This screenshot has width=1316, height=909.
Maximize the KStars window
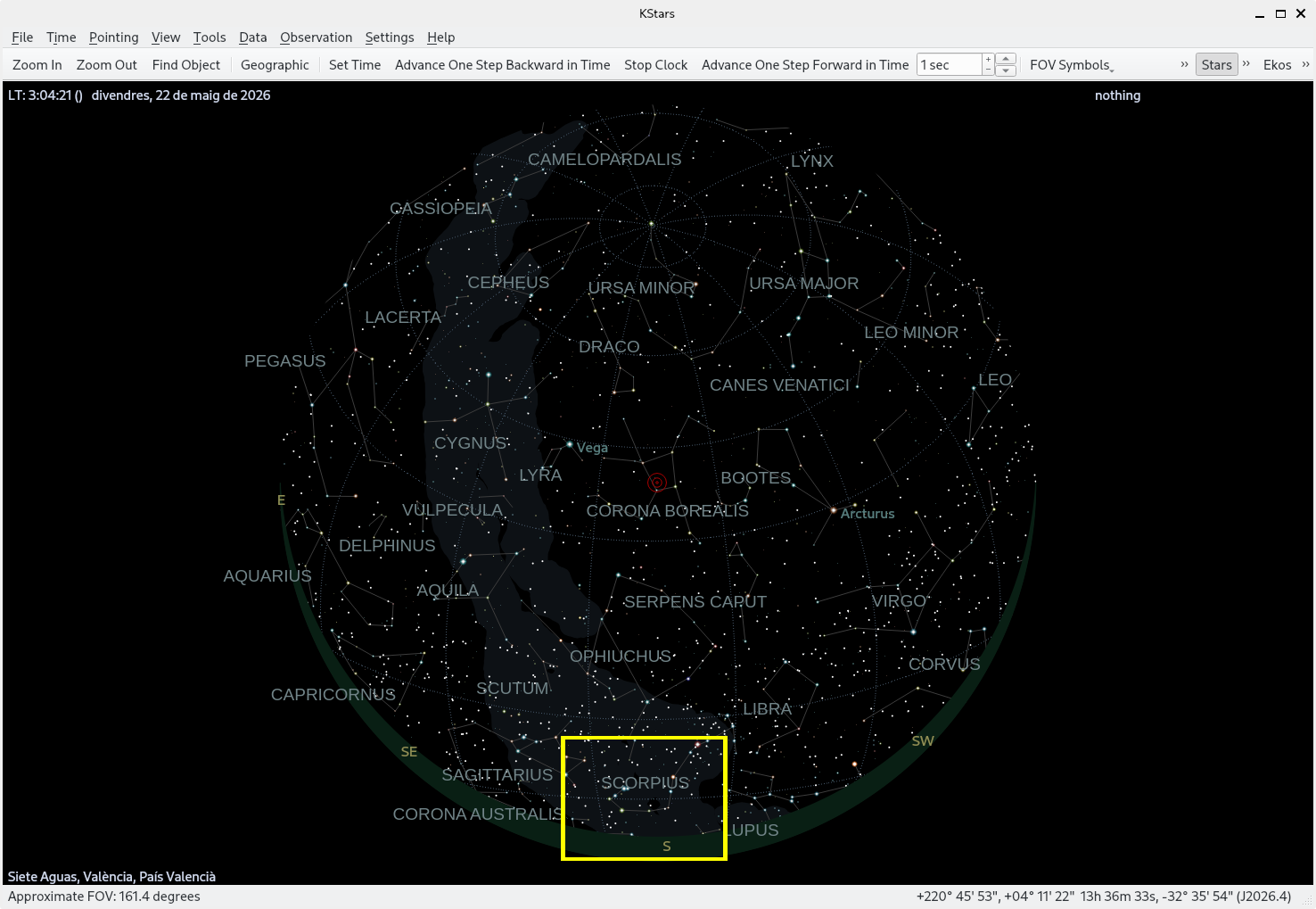(1280, 13)
